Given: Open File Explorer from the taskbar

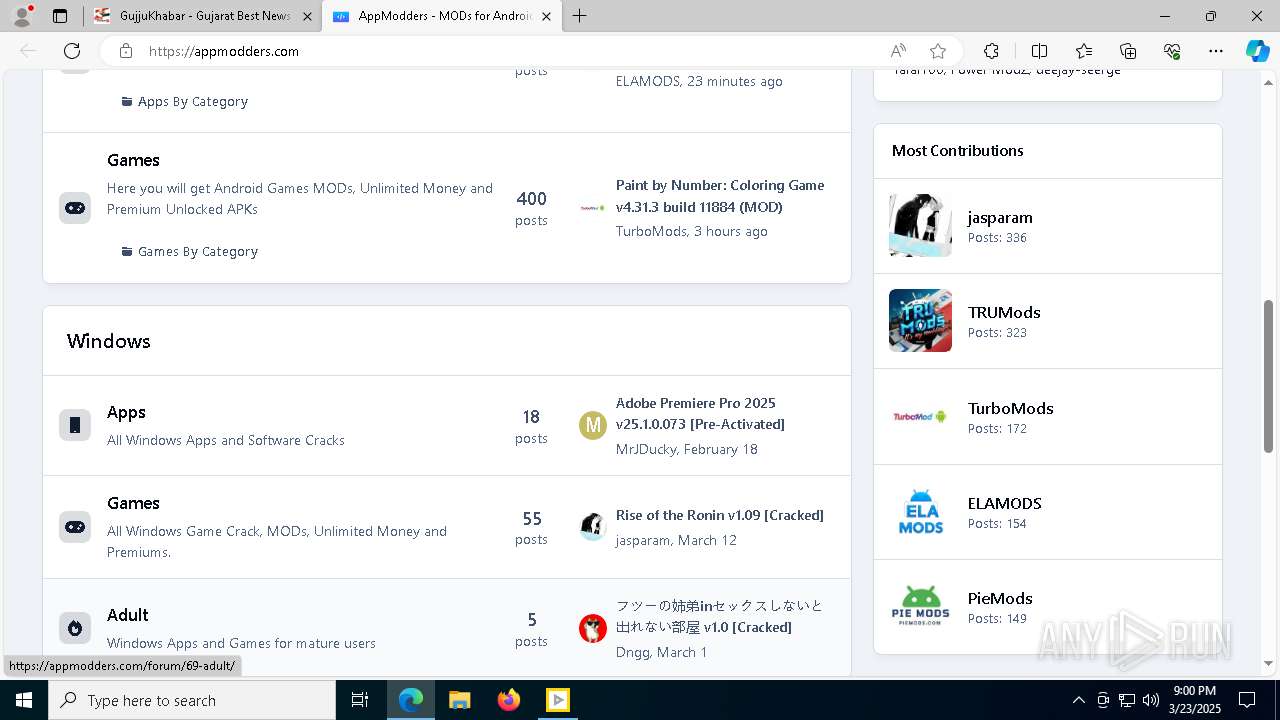Looking at the screenshot, I should tap(459, 700).
